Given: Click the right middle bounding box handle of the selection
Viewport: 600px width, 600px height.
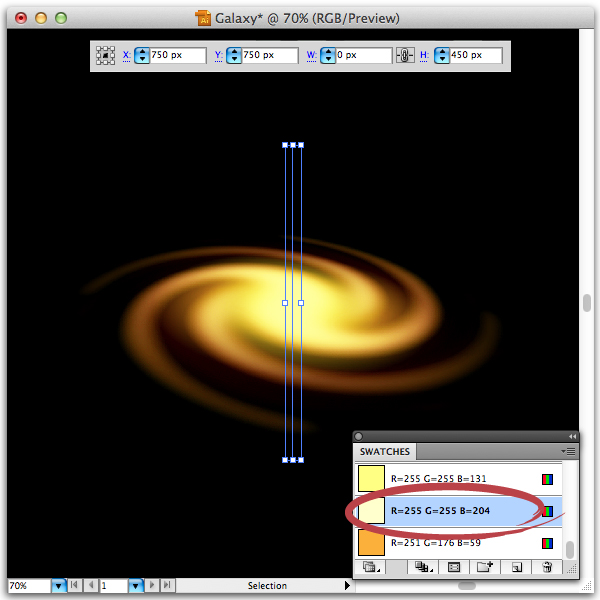Looking at the screenshot, I should (301, 303).
